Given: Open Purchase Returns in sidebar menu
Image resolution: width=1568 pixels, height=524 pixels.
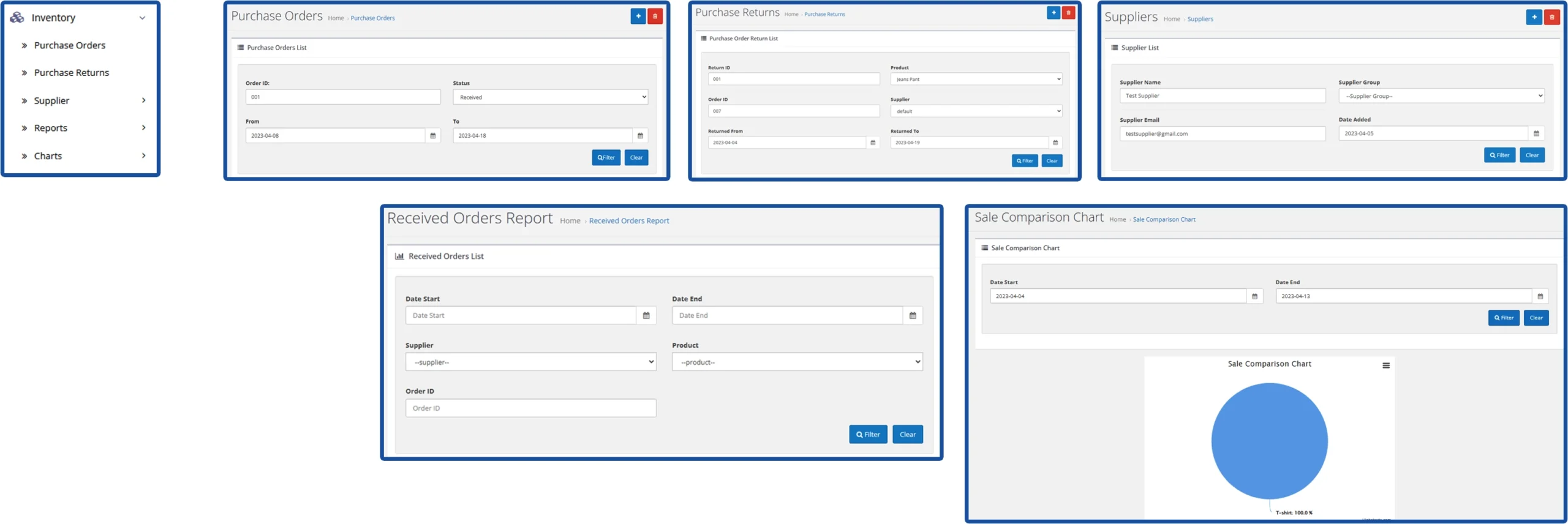Looking at the screenshot, I should click(71, 73).
